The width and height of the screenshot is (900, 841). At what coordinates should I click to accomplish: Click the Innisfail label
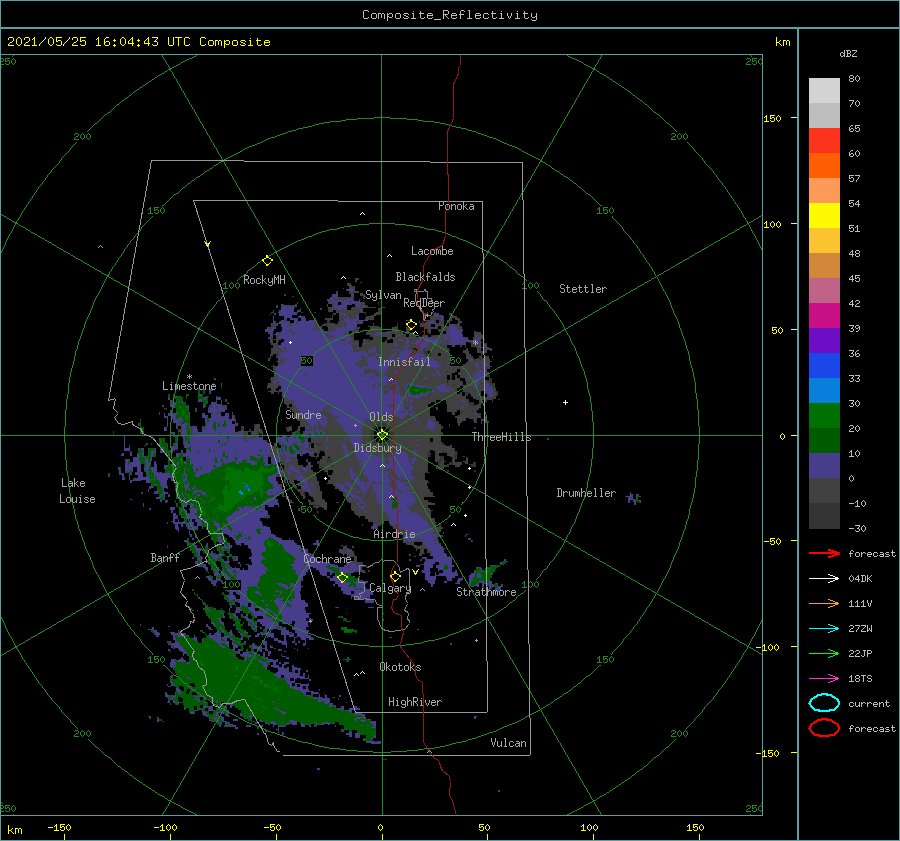click(x=404, y=362)
